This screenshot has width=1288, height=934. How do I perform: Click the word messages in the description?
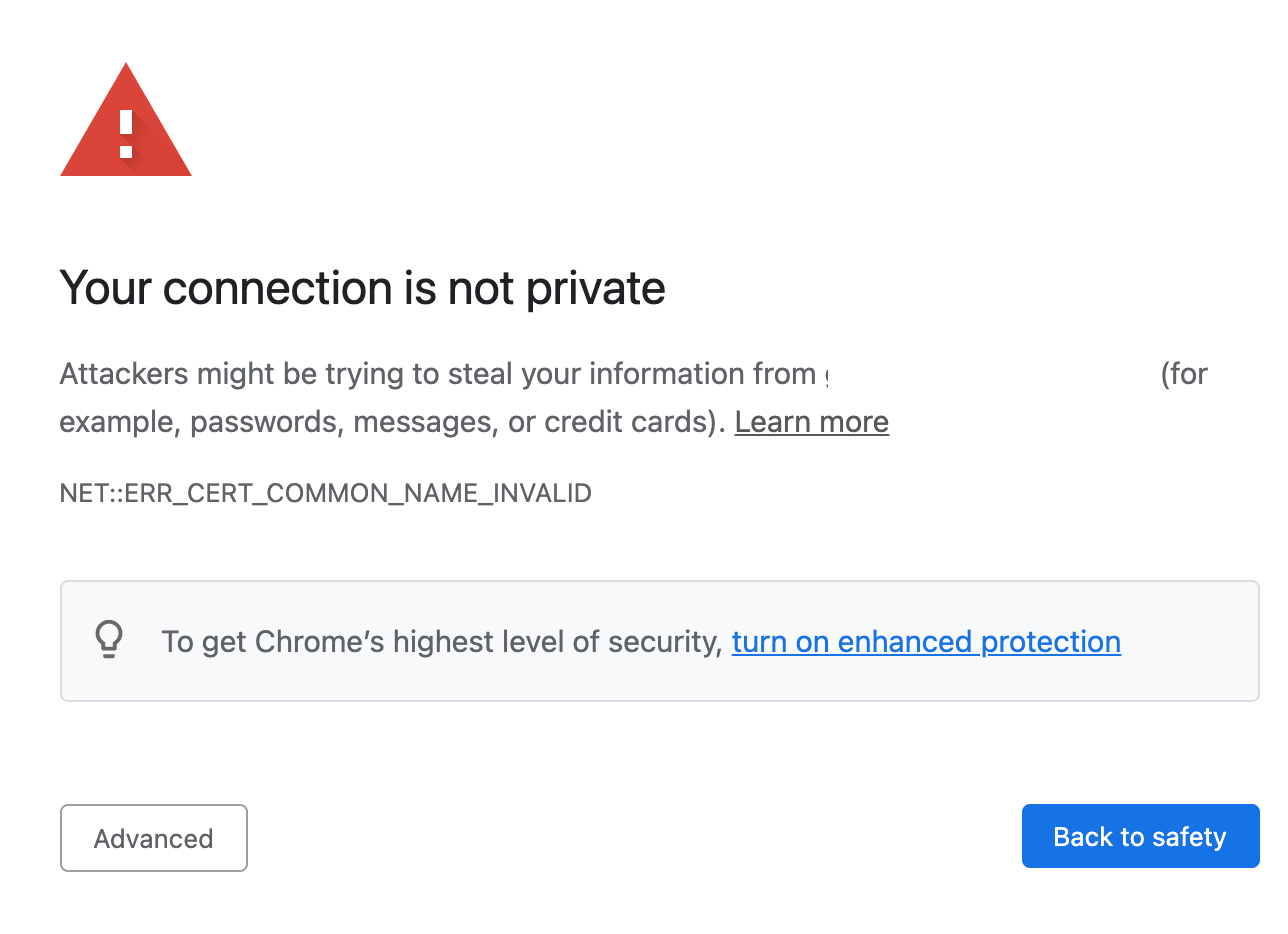coord(426,423)
